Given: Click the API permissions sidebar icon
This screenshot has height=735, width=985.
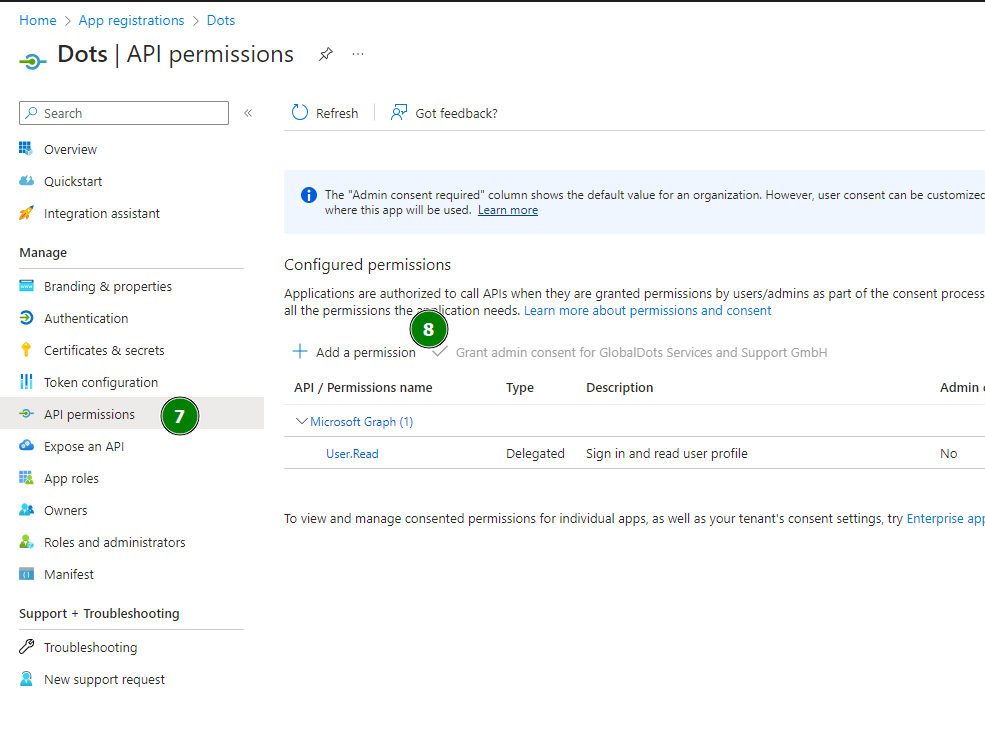Looking at the screenshot, I should [26, 414].
